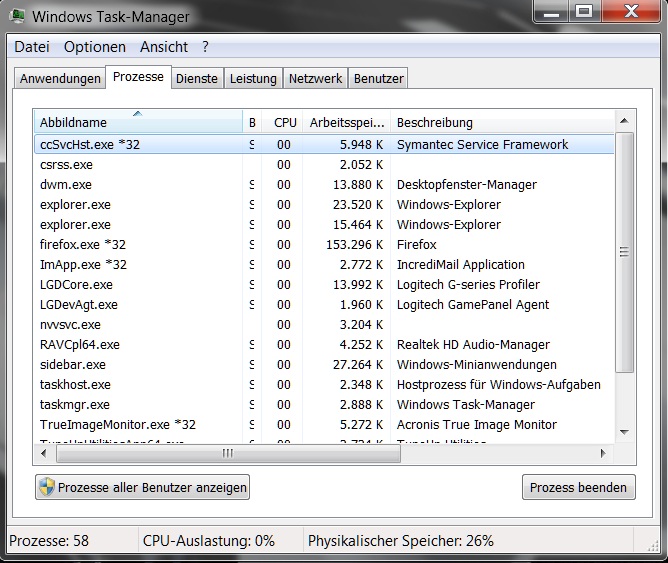The image size is (668, 563).
Task: Select the Prozesse tab
Action: [138, 77]
